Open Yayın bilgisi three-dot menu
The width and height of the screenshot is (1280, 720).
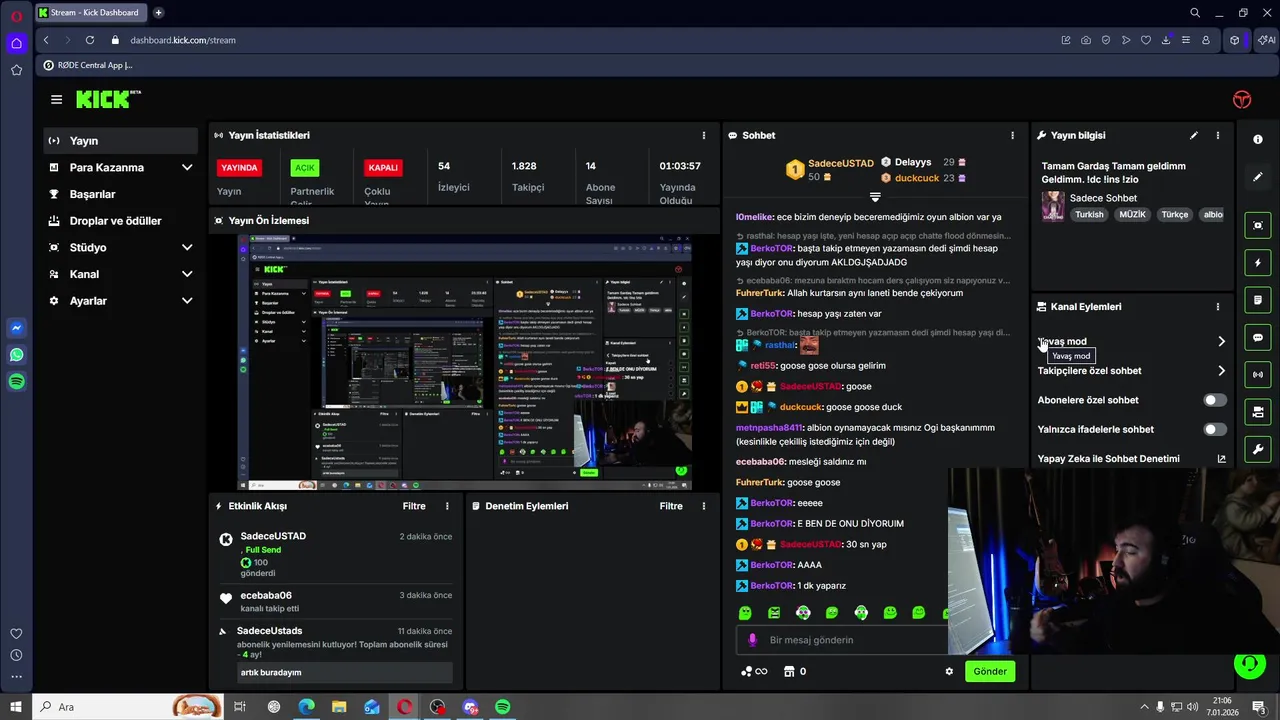coord(1217,135)
